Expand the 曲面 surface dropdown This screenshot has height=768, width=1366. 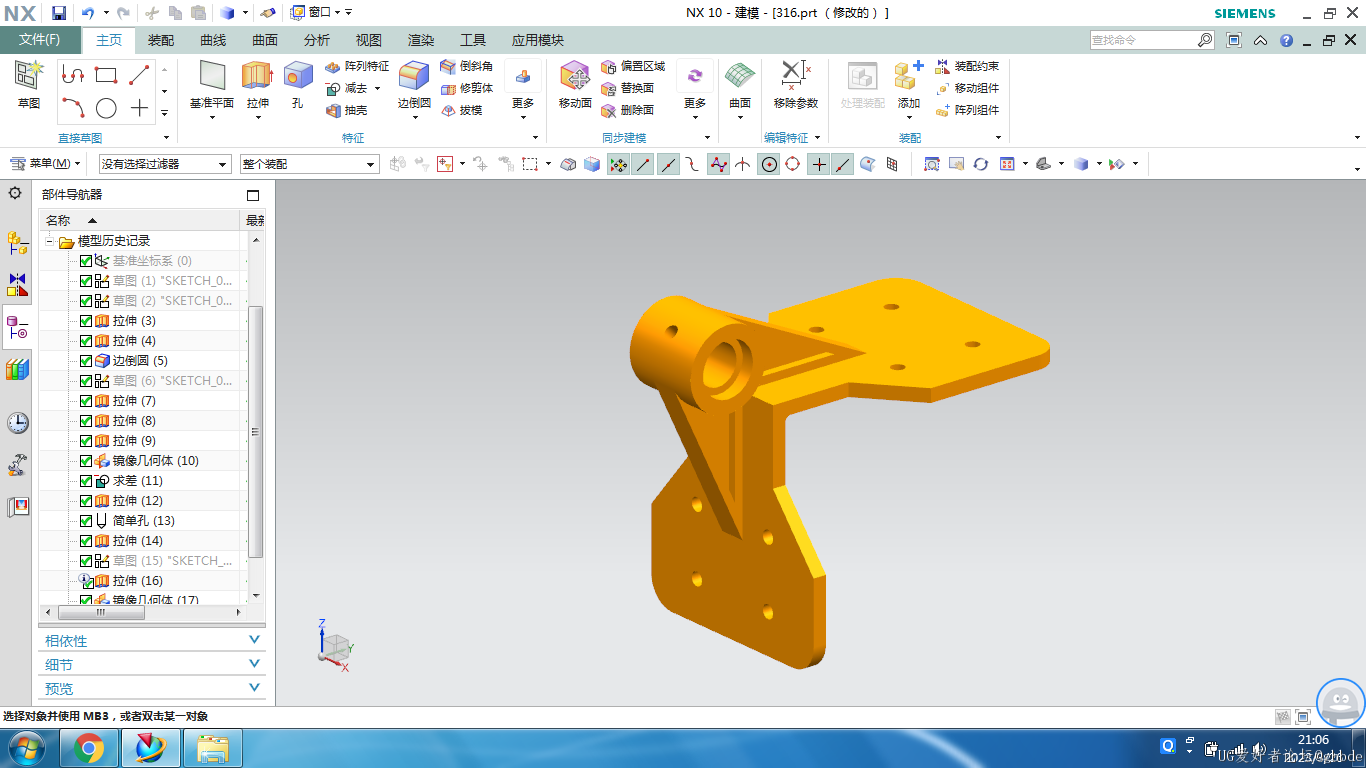point(740,118)
